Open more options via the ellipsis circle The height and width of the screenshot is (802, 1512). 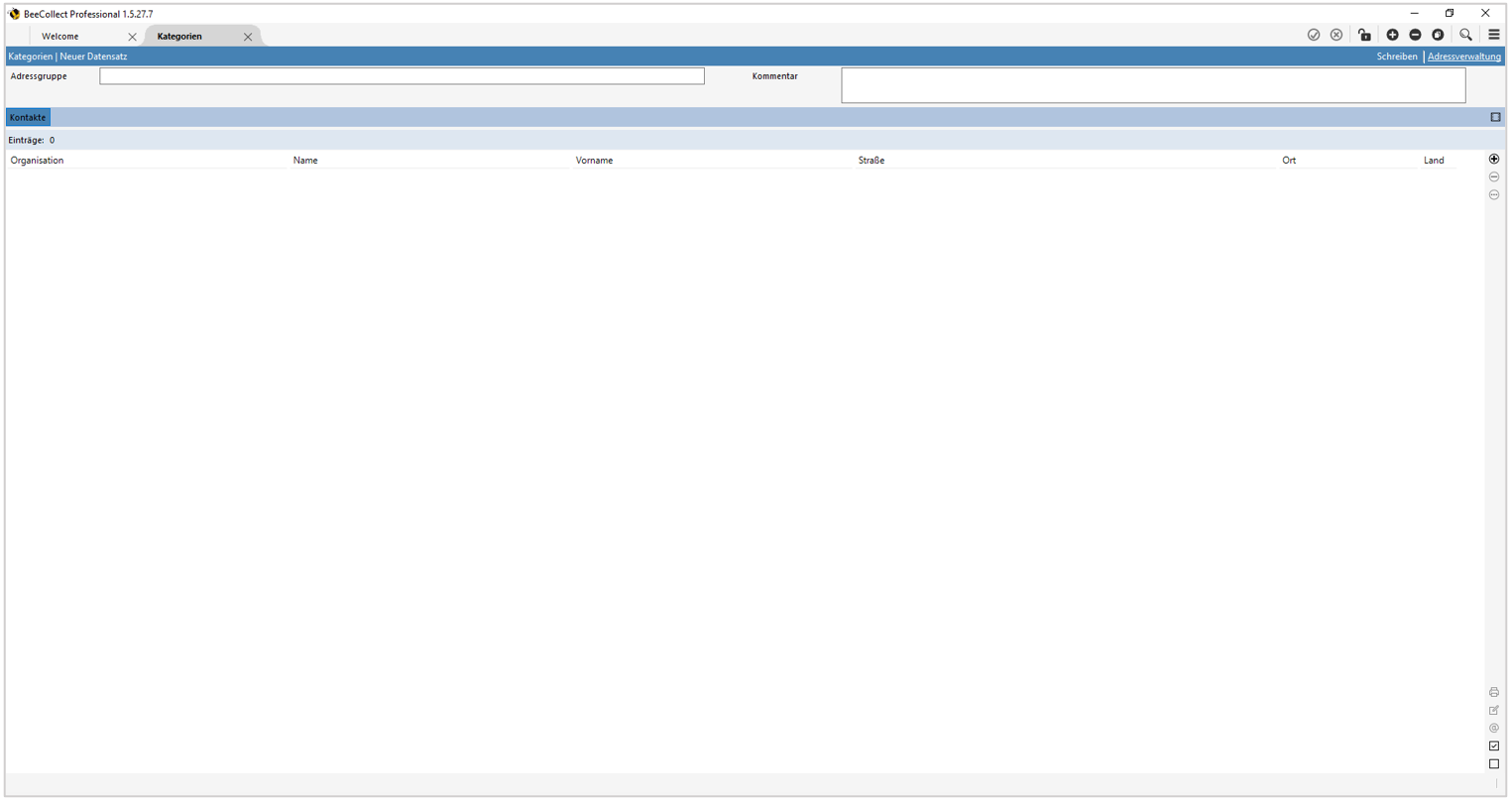click(1494, 194)
